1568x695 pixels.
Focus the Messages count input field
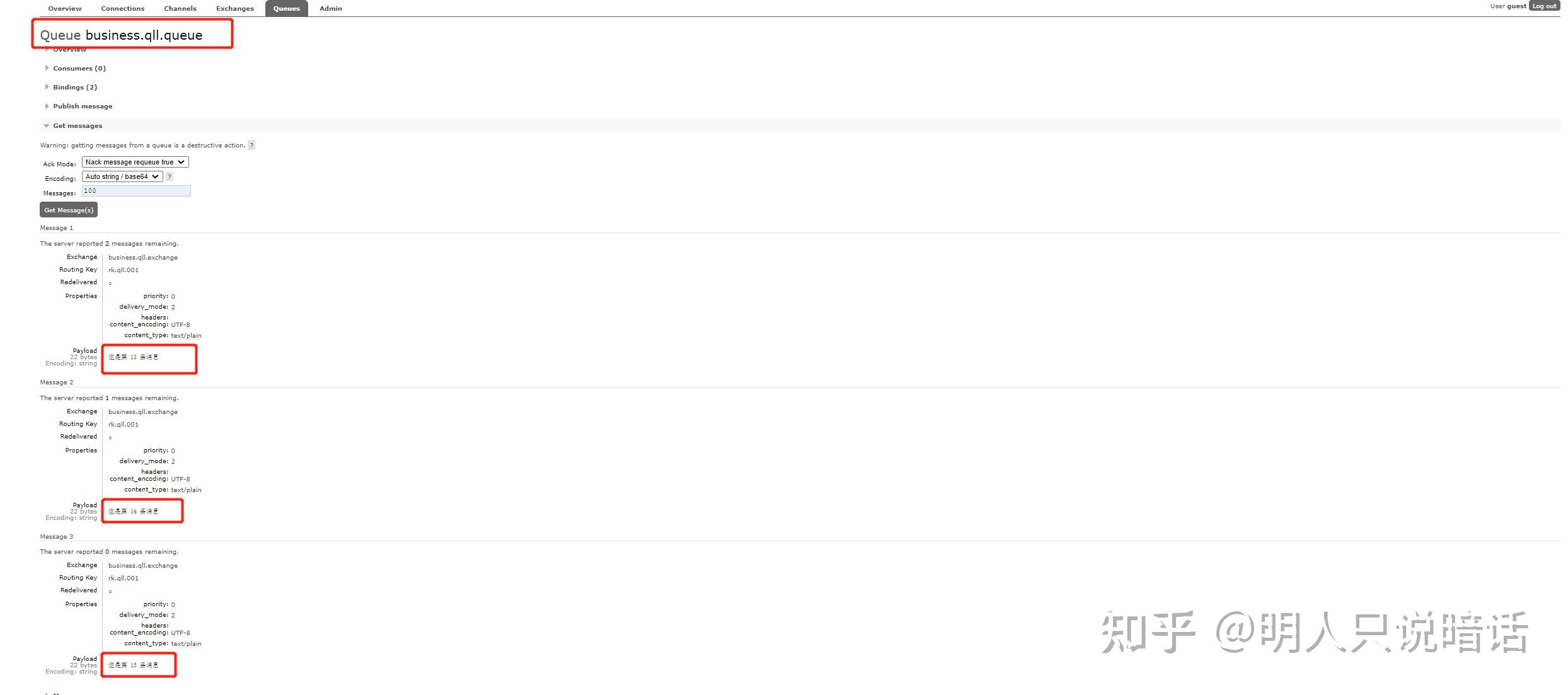[136, 191]
